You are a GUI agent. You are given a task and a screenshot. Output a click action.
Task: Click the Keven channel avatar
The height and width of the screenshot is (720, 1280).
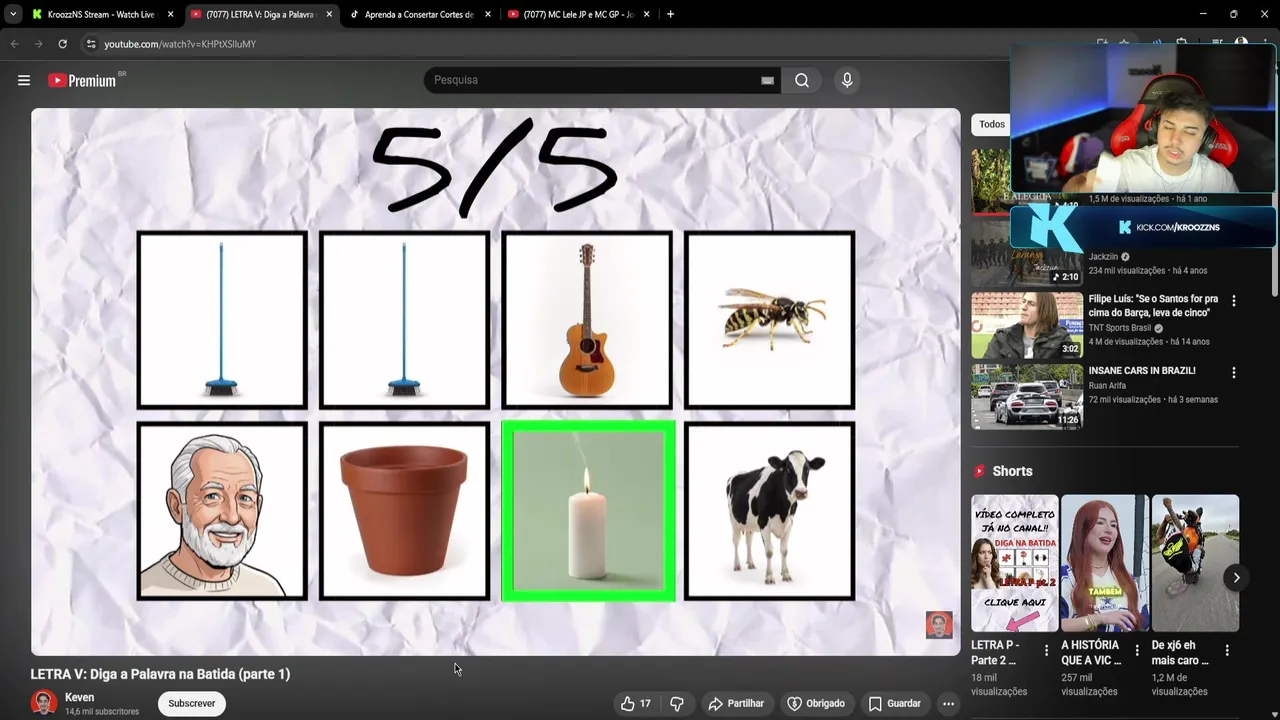coord(43,703)
